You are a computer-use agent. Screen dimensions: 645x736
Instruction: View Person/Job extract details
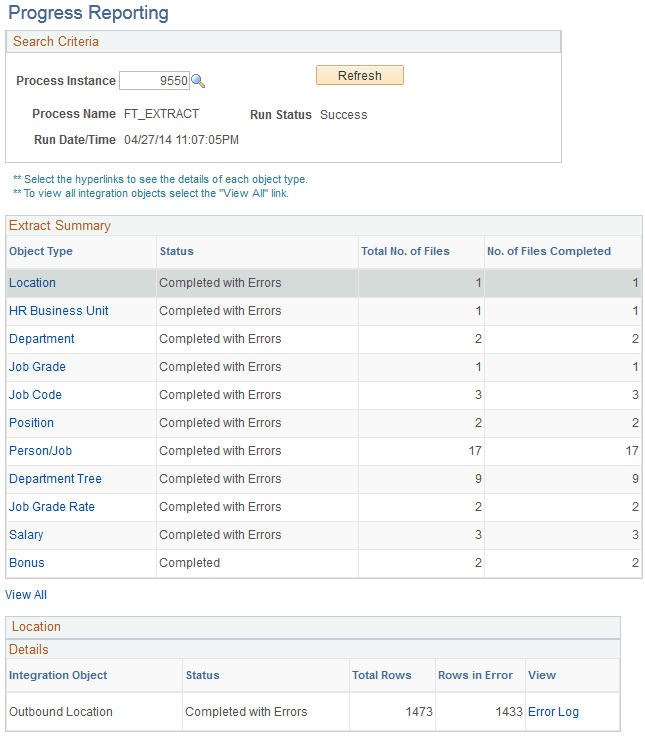coord(41,451)
